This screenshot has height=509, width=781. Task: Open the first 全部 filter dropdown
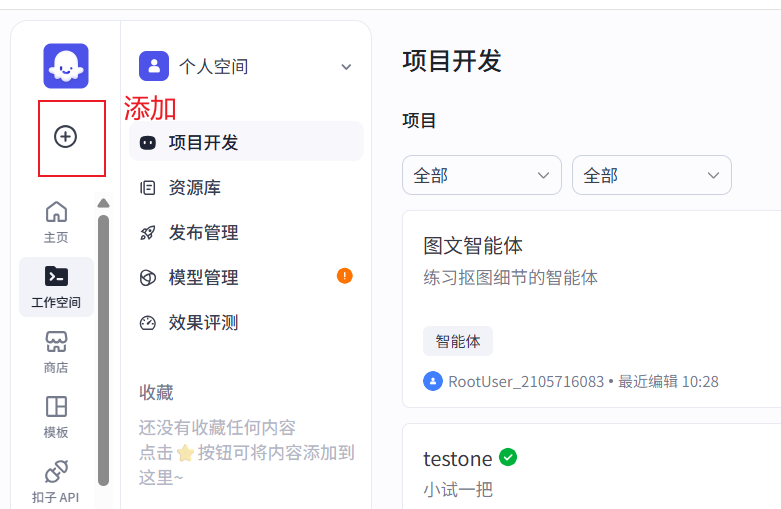pos(482,175)
